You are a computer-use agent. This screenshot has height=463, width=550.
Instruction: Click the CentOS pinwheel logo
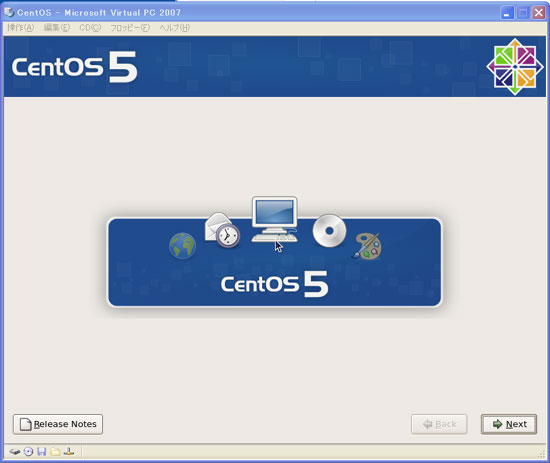point(515,67)
